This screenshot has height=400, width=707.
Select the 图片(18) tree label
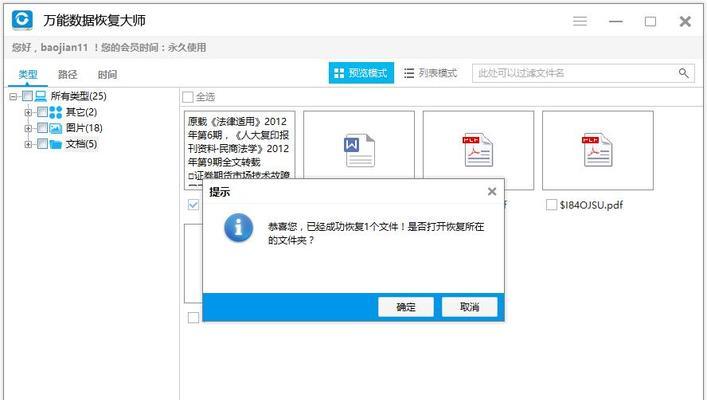click(84, 128)
